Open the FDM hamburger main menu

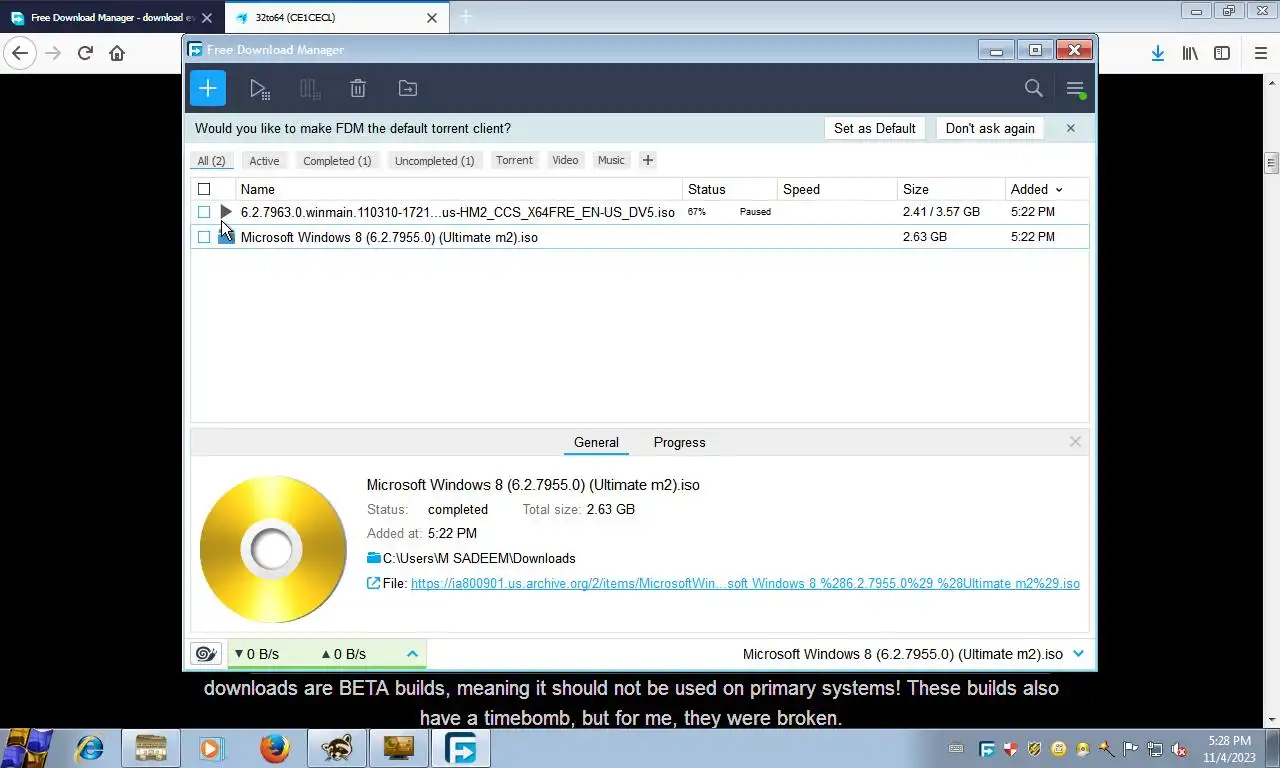1075,89
